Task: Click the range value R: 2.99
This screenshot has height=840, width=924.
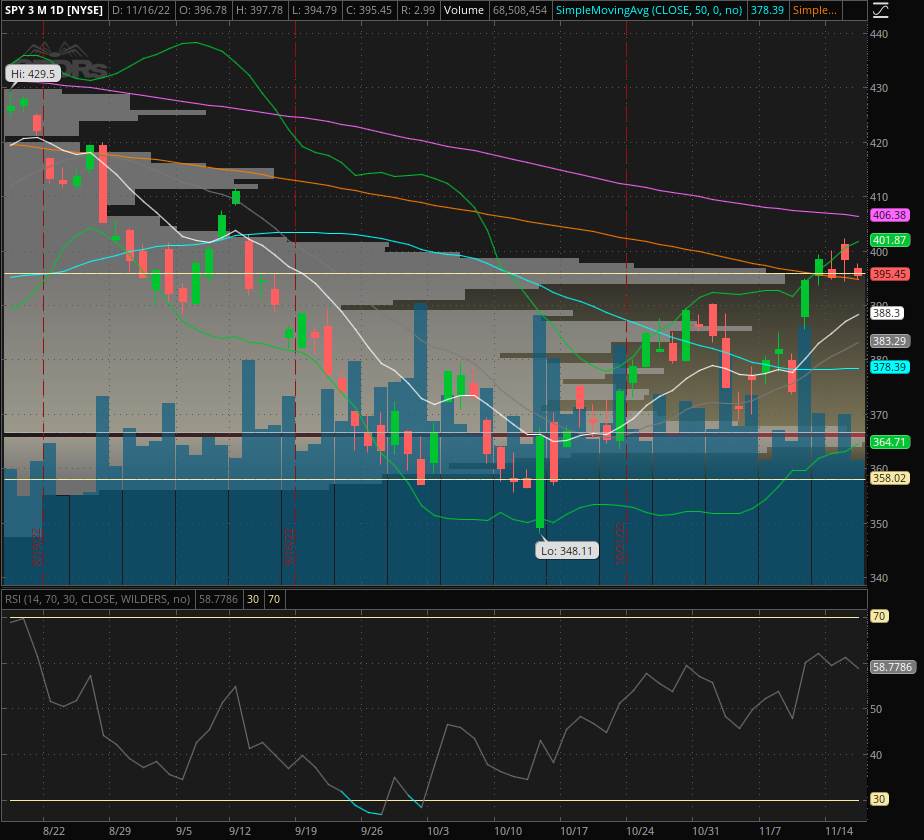Action: (x=418, y=10)
